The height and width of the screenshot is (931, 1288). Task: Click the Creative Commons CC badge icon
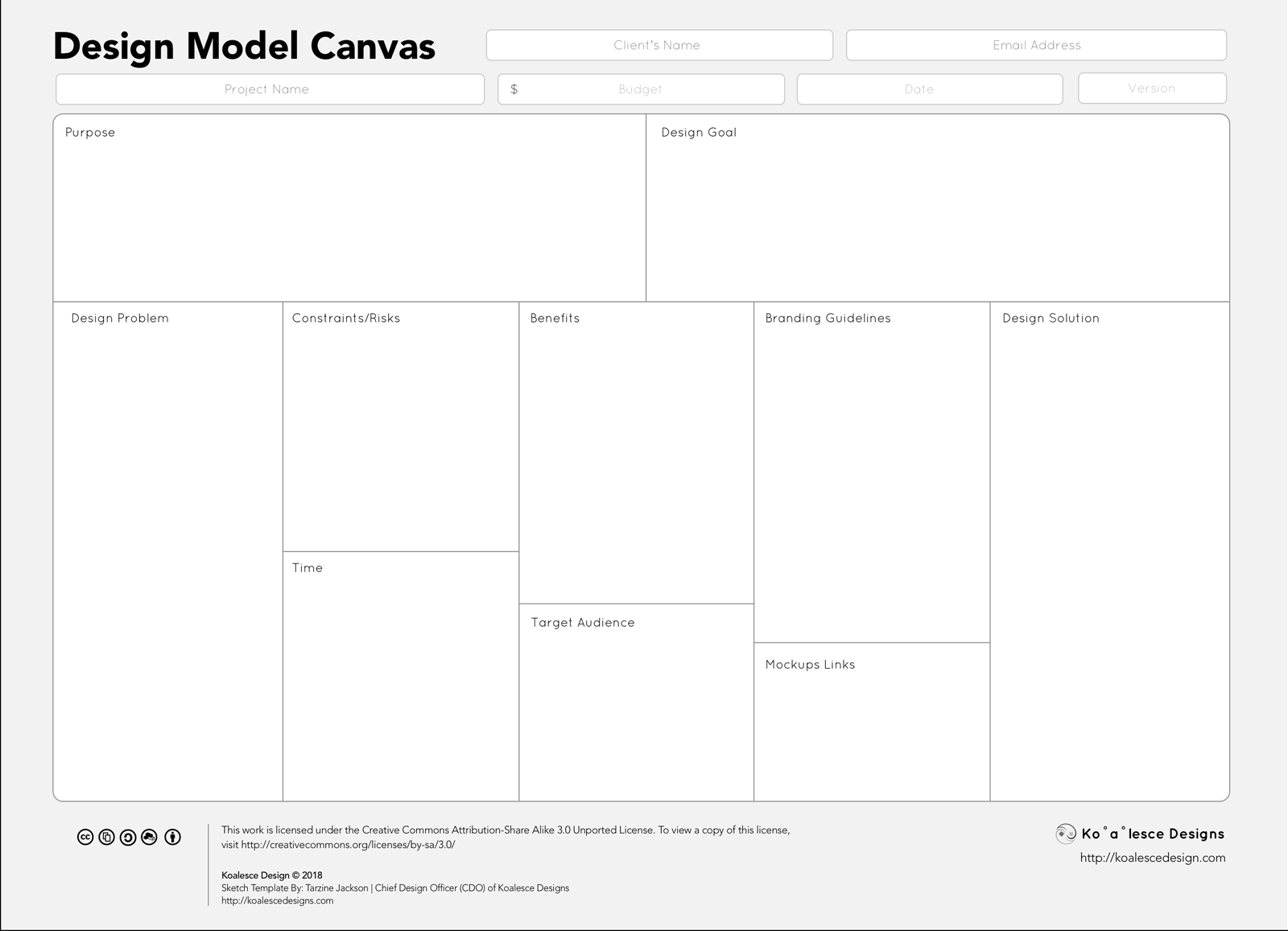coord(85,837)
